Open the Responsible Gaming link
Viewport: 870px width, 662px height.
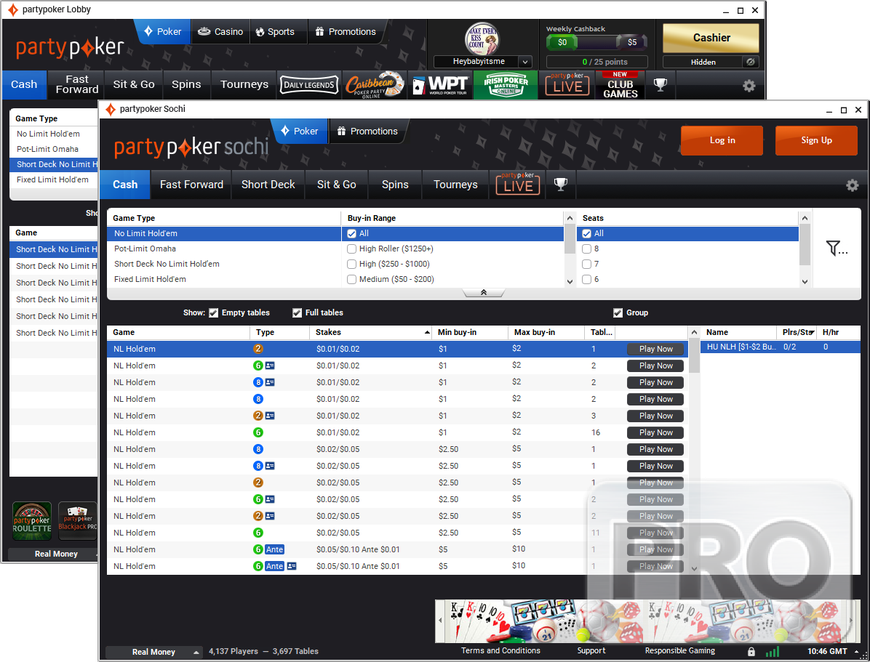coord(680,651)
